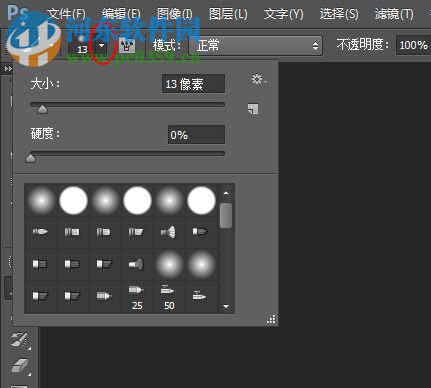Click the brush picker corner resize grip
Viewport: 431px width, 388px height.
(x=271, y=319)
